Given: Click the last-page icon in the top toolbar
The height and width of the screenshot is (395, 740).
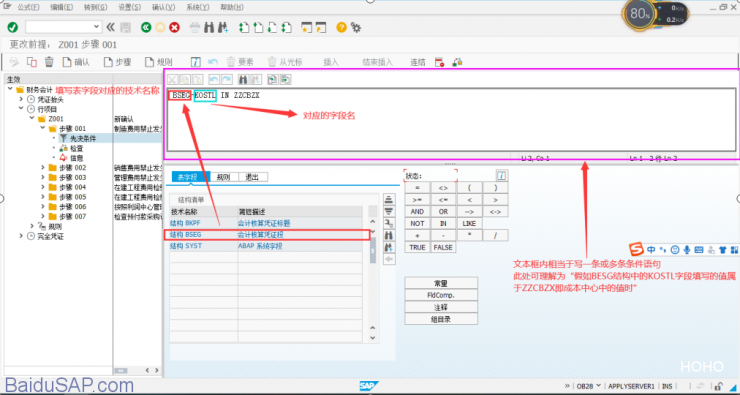Looking at the screenshot, I should coord(287,27).
